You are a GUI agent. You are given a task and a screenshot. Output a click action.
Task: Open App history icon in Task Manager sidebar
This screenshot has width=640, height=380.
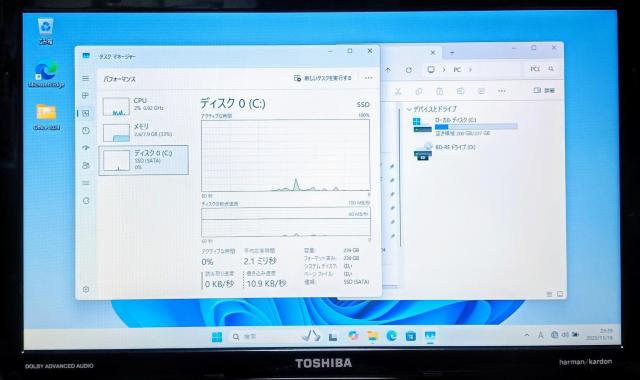pos(86,131)
